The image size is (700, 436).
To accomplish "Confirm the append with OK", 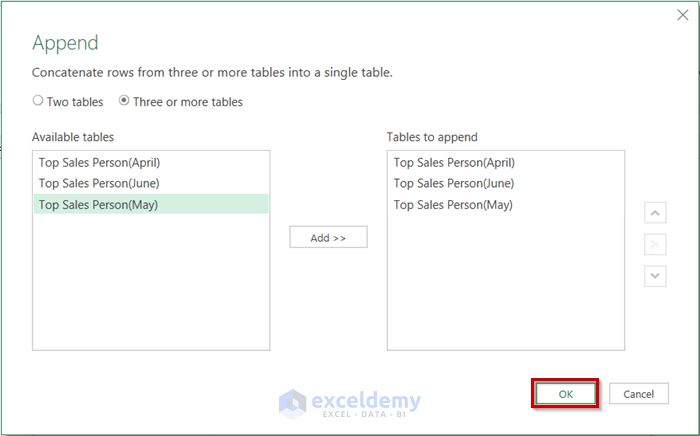I will (x=565, y=394).
